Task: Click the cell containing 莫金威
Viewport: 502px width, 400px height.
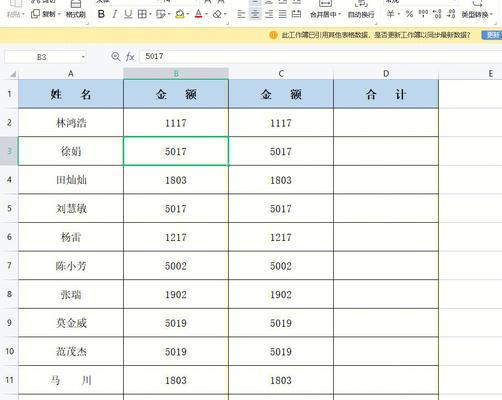Action: [71, 323]
